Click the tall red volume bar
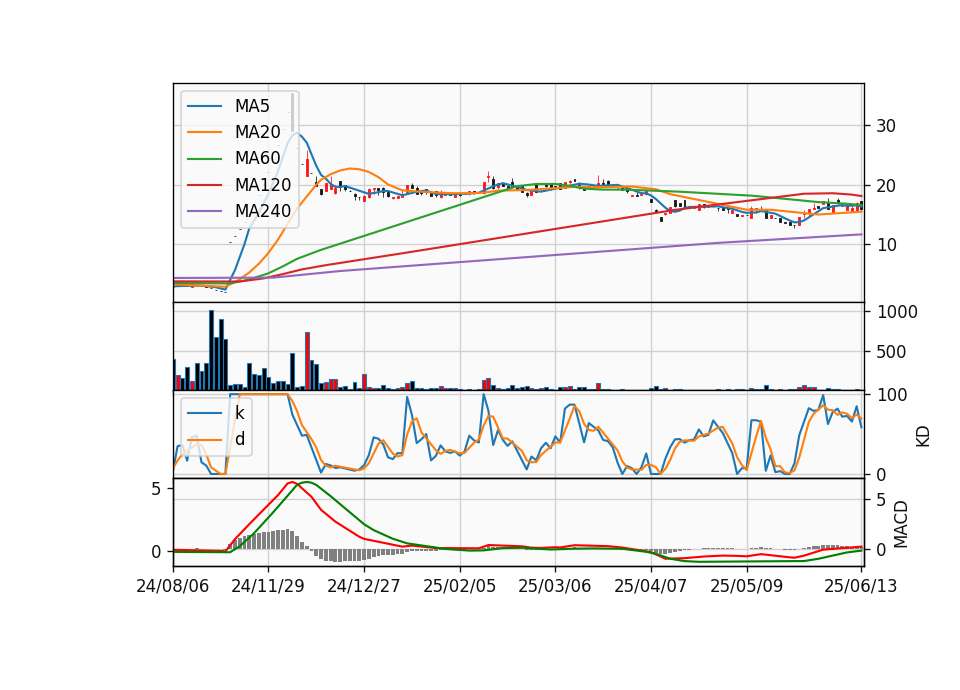This screenshot has height=690, width=960. click(307, 361)
